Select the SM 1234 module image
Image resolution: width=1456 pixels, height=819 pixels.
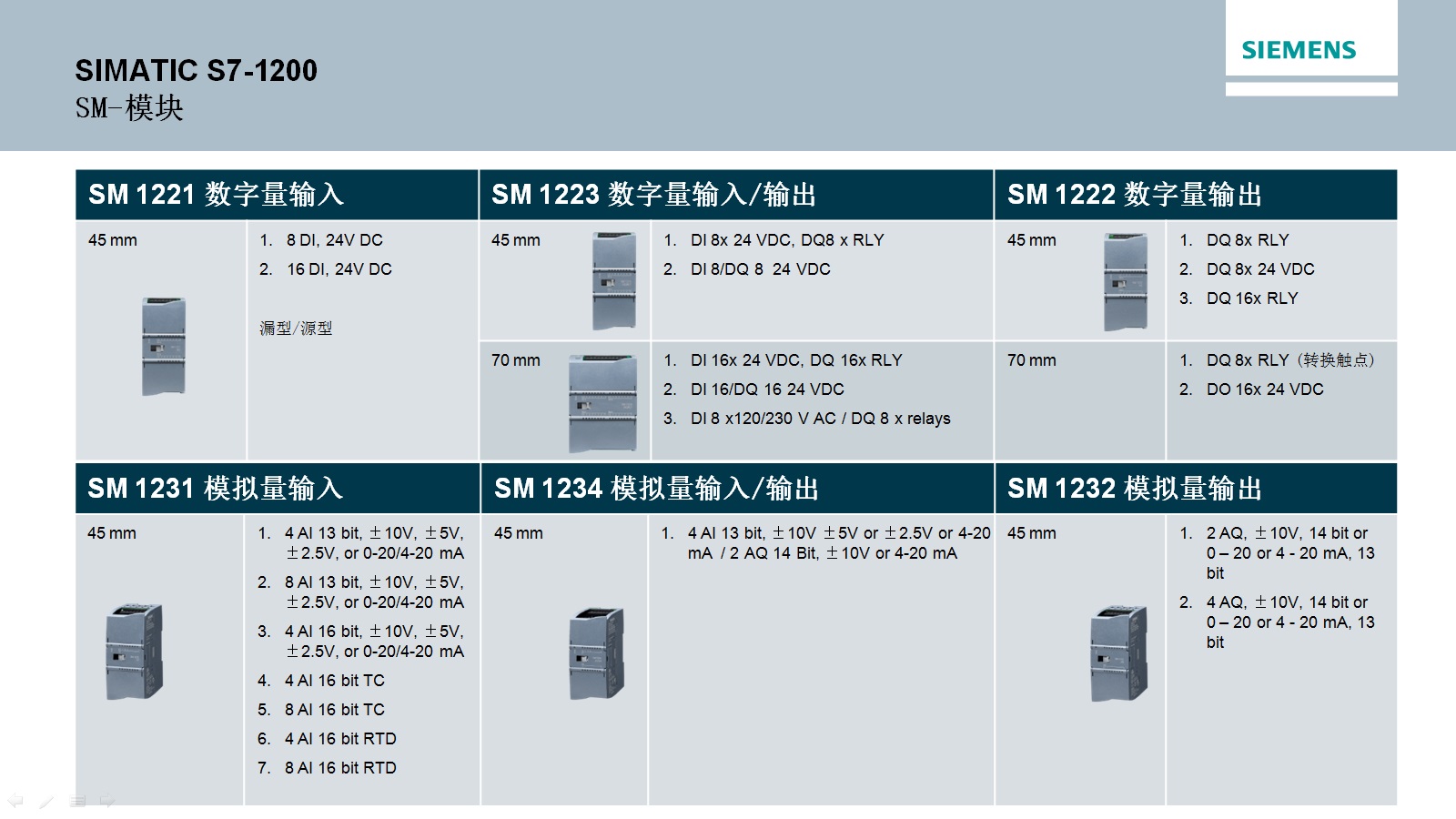pos(597,652)
